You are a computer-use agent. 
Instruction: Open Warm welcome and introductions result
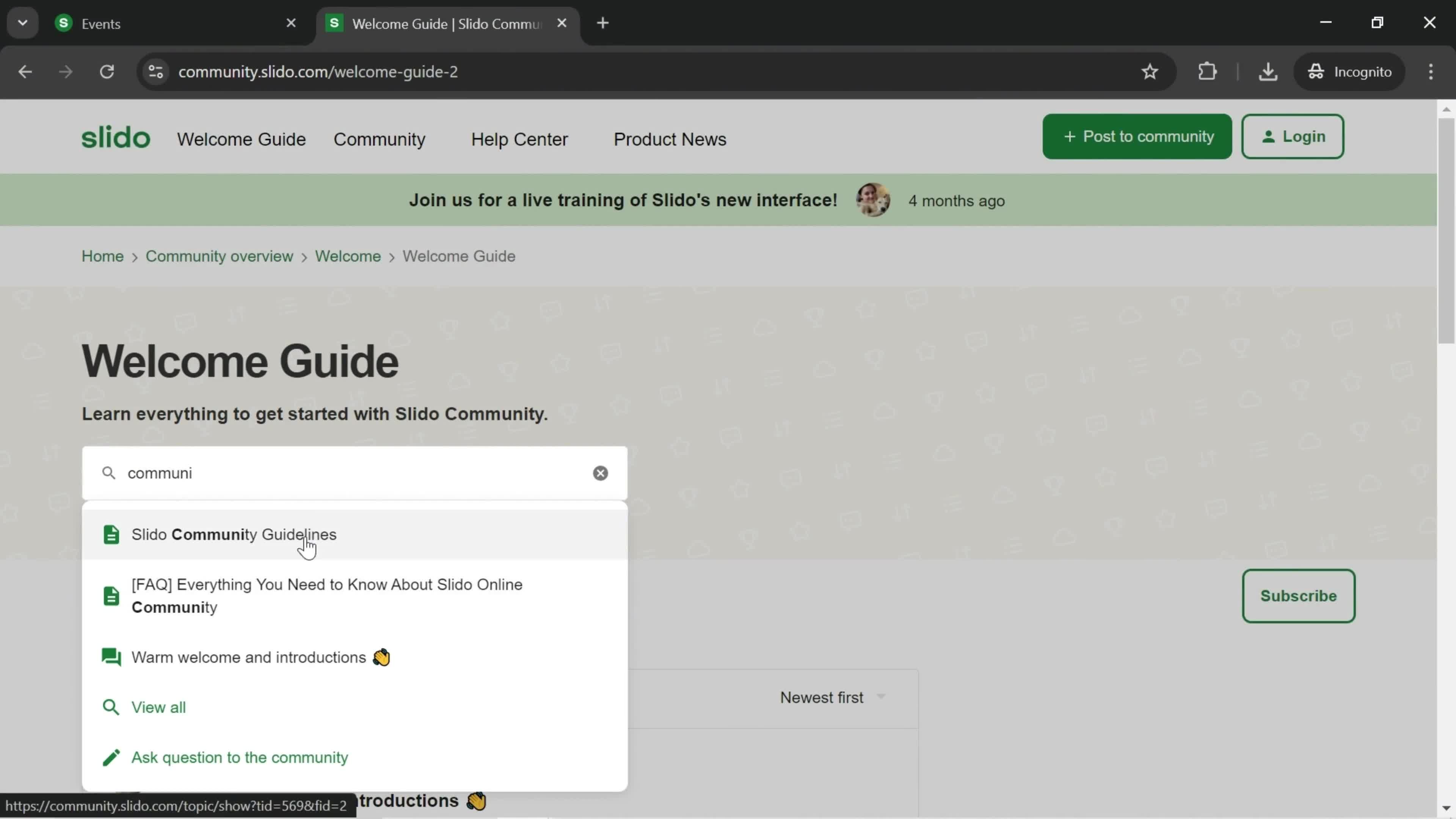(x=355, y=657)
